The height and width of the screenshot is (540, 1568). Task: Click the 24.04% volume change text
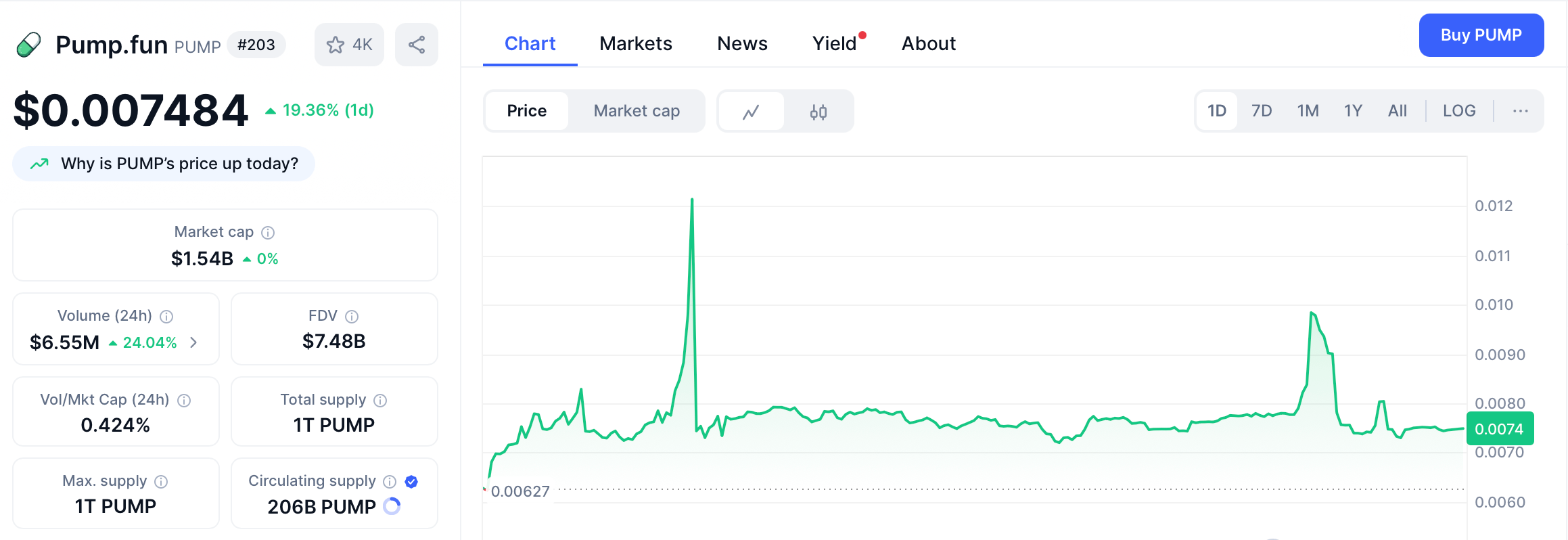coord(149,342)
